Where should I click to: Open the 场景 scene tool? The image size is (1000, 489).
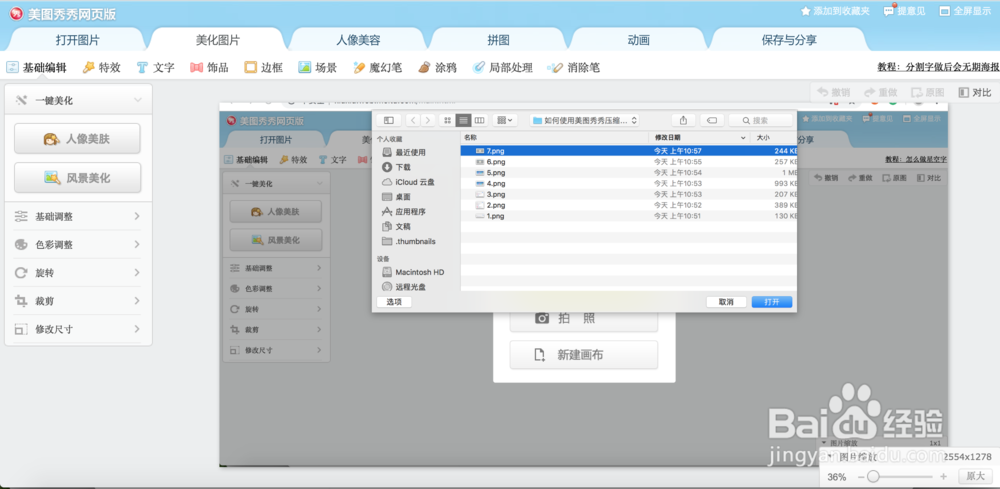(318, 68)
